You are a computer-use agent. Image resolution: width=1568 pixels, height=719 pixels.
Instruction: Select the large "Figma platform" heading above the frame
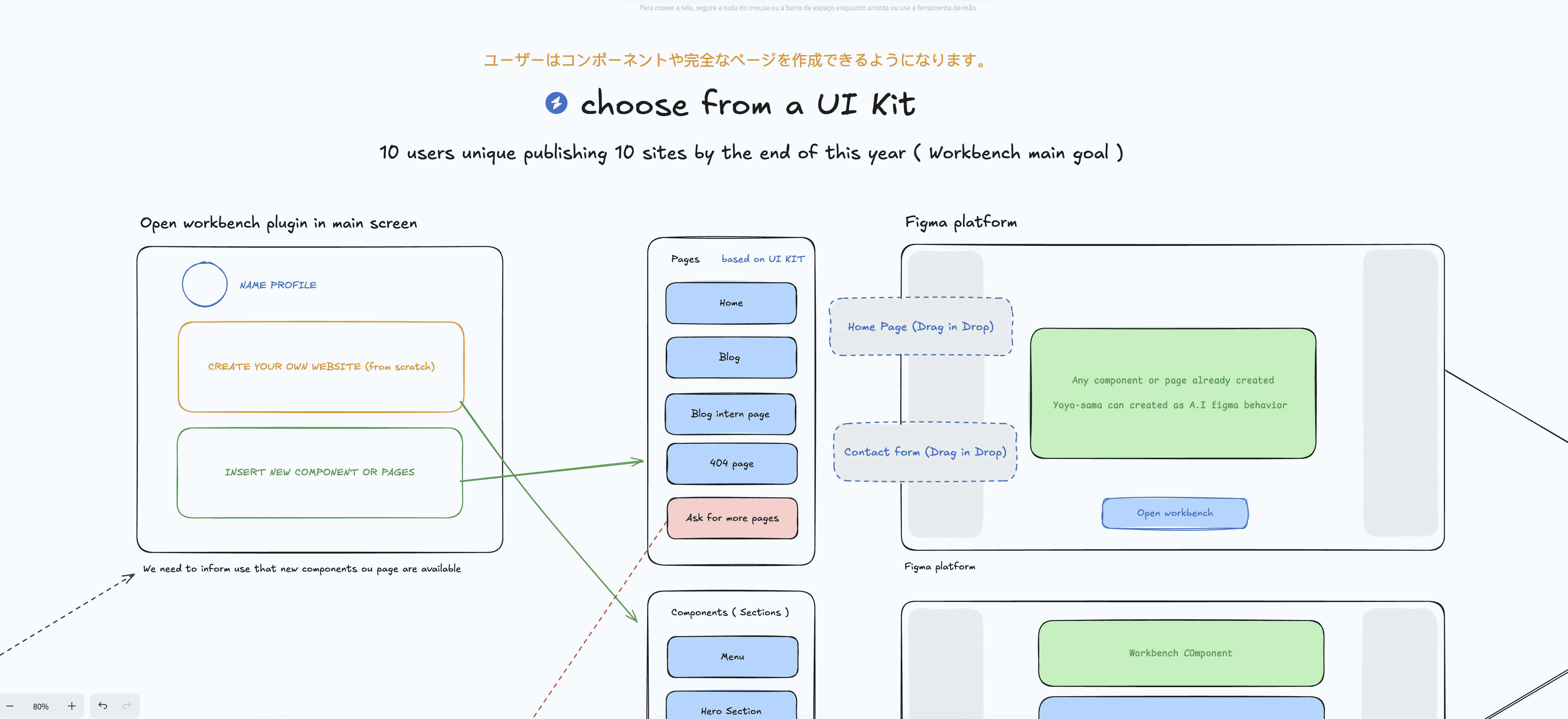point(961,223)
